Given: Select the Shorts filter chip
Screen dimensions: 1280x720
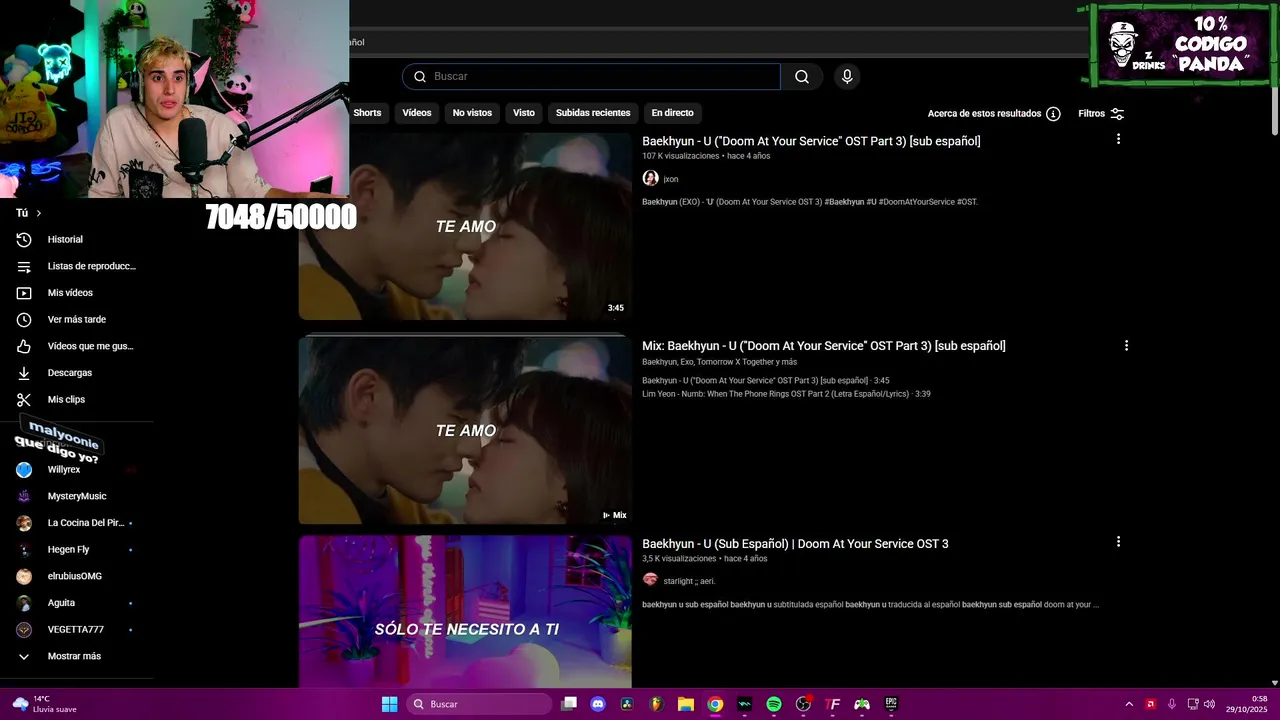Looking at the screenshot, I should click(x=367, y=113).
